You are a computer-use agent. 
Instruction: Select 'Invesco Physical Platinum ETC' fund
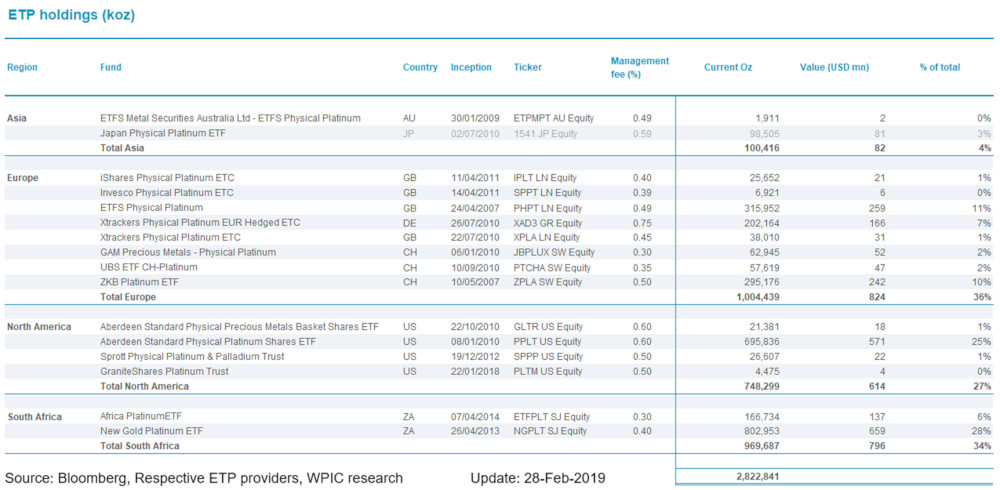click(x=166, y=193)
